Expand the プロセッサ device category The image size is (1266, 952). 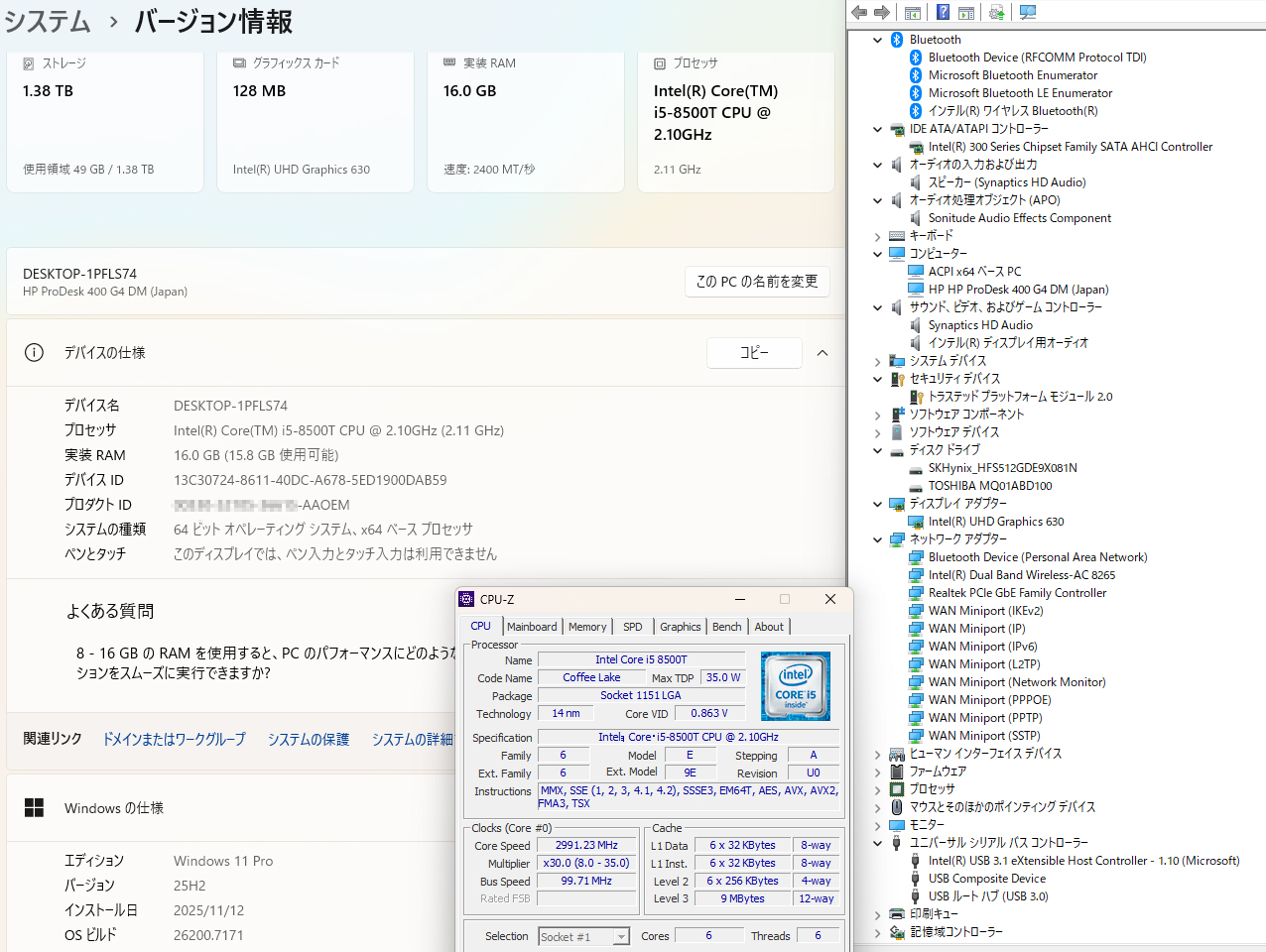coord(877,789)
